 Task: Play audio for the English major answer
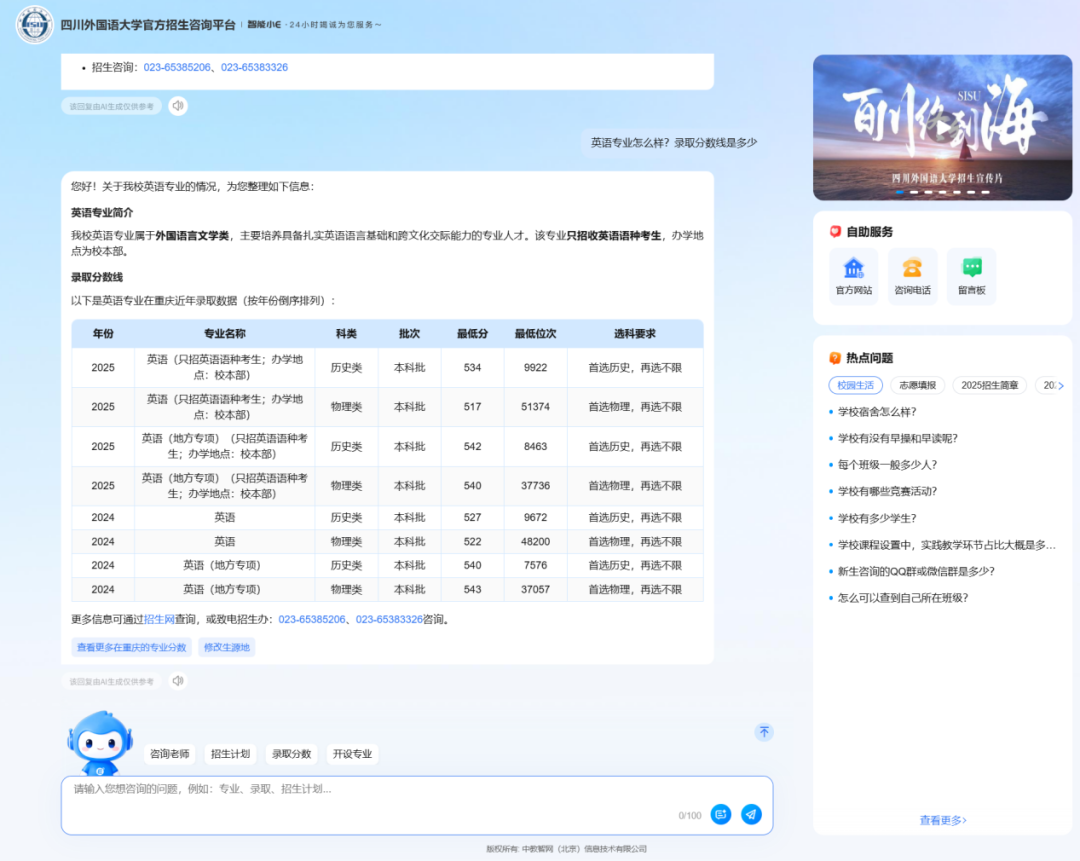pos(178,681)
